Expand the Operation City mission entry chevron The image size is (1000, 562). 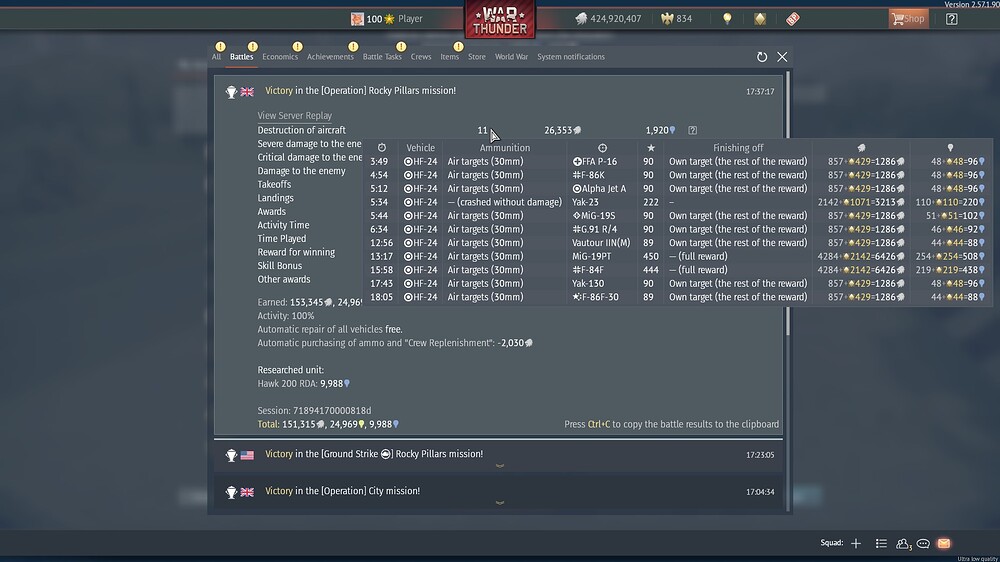[500, 503]
